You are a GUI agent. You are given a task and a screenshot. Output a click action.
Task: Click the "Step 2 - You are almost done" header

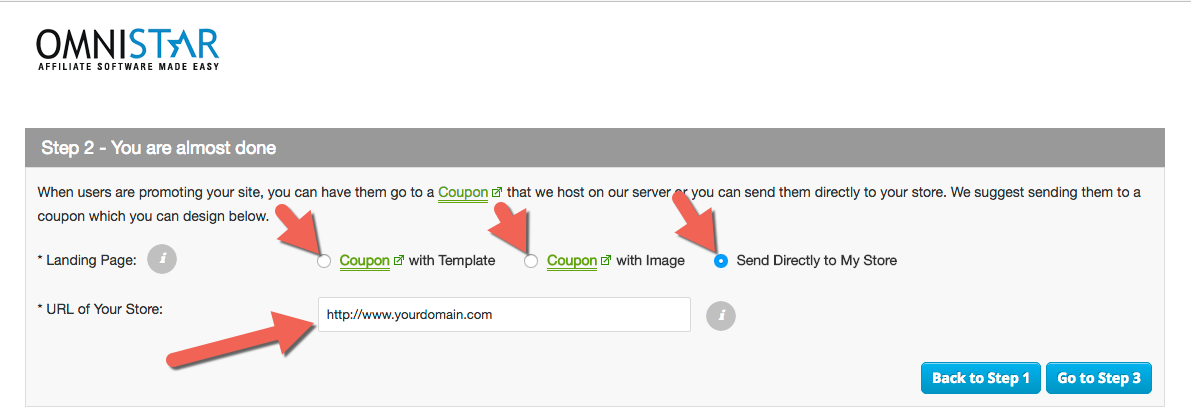[x=159, y=148]
